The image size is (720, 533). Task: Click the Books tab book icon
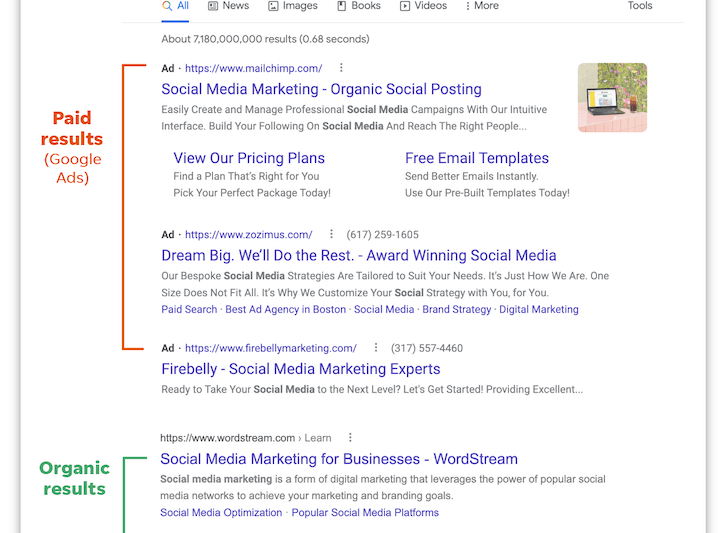point(341,6)
